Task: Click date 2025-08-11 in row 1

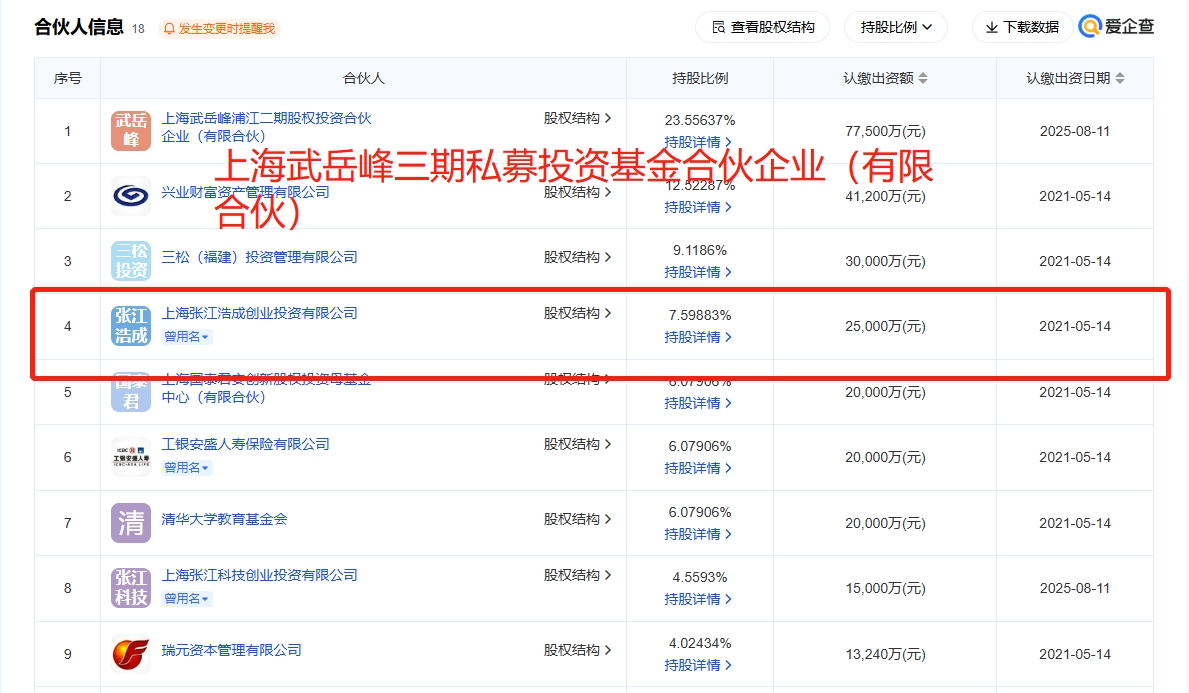Action: coord(1074,131)
